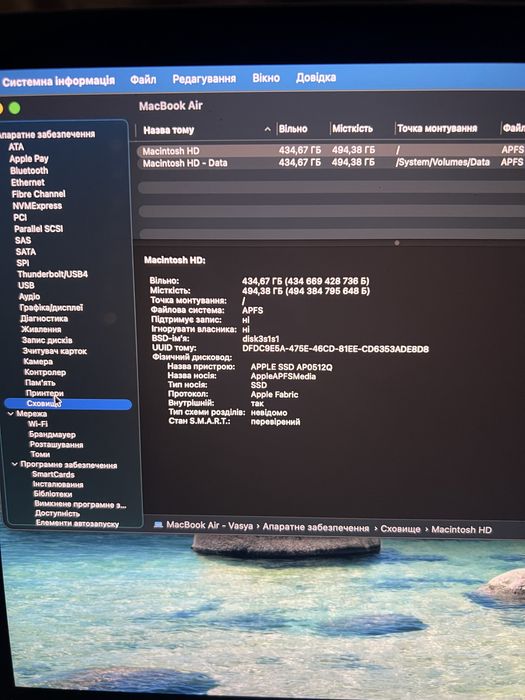Viewport: 525px width, 700px height.
Task: Sort by Точка монтування column header
Action: 437,129
